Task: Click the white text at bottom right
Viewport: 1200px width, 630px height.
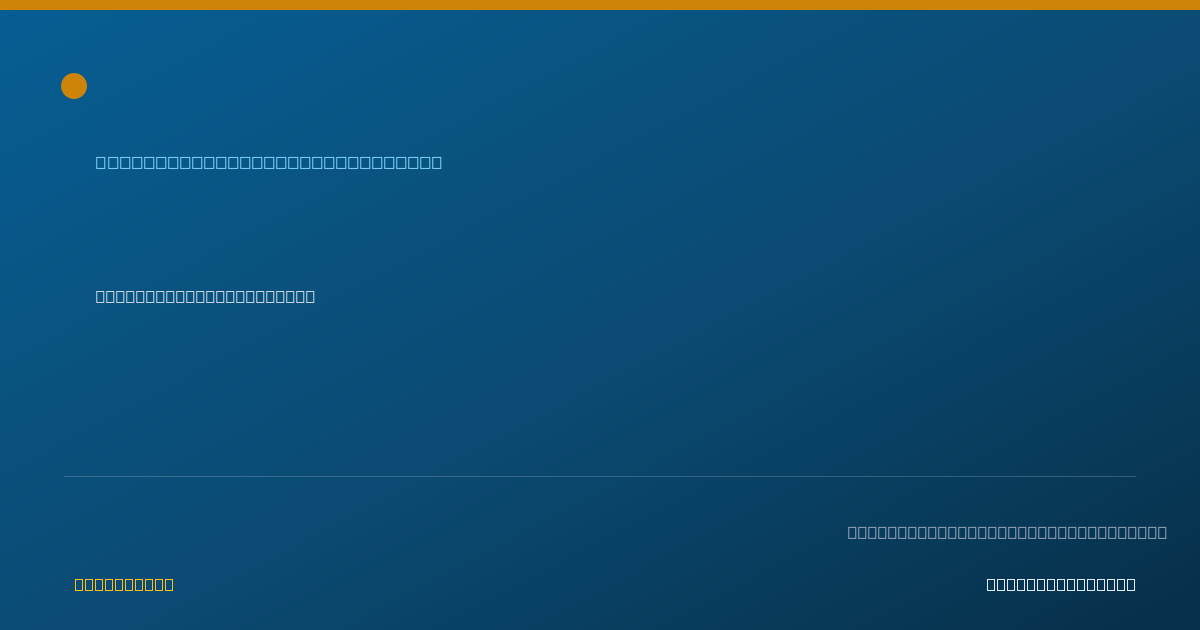Action: click(x=1061, y=584)
